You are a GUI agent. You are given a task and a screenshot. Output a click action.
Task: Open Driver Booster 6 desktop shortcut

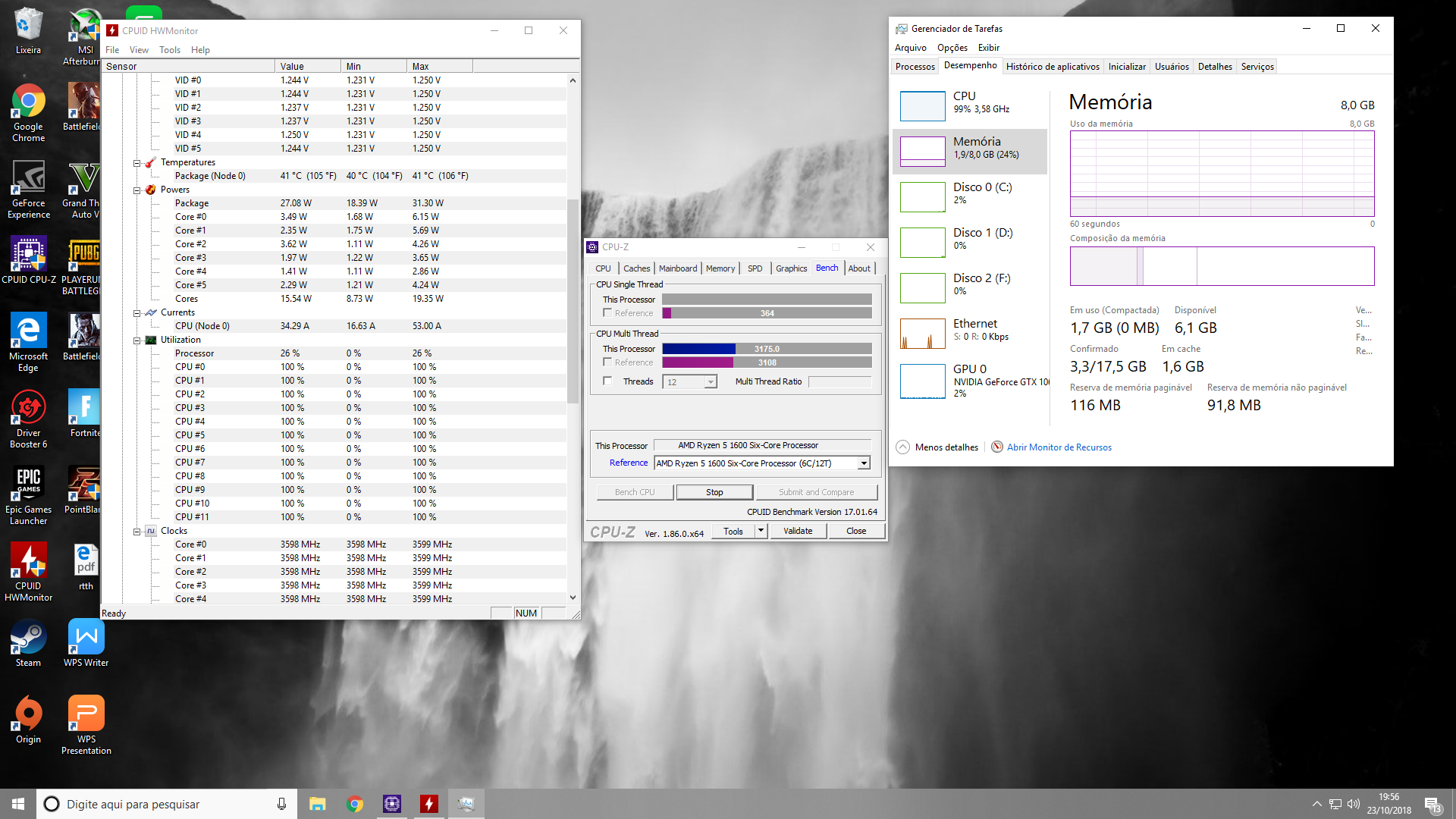[28, 419]
